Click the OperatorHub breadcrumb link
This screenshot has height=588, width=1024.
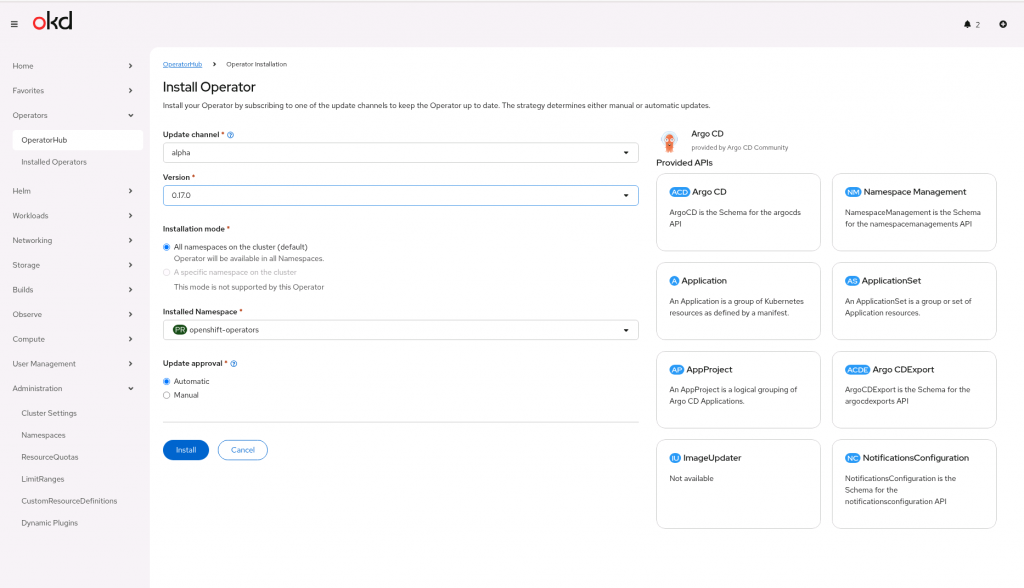tap(182, 64)
